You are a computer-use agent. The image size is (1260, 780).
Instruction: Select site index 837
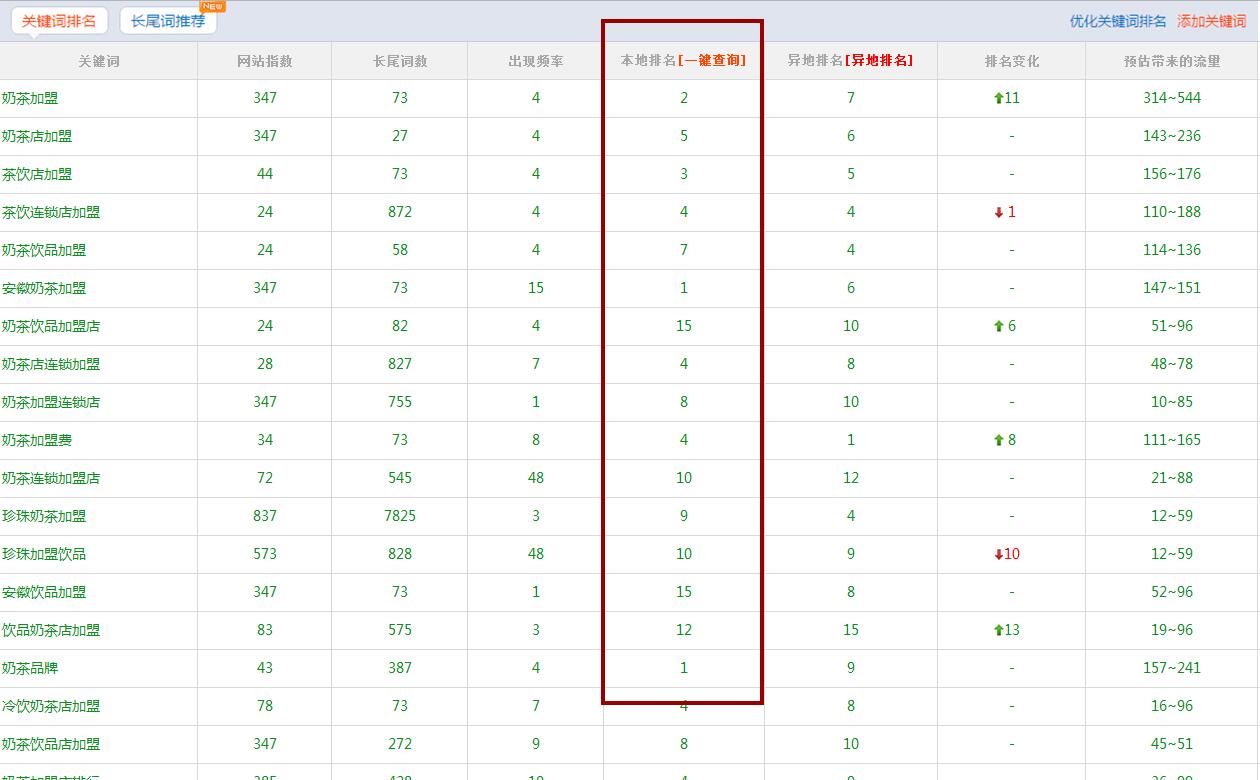click(x=265, y=516)
